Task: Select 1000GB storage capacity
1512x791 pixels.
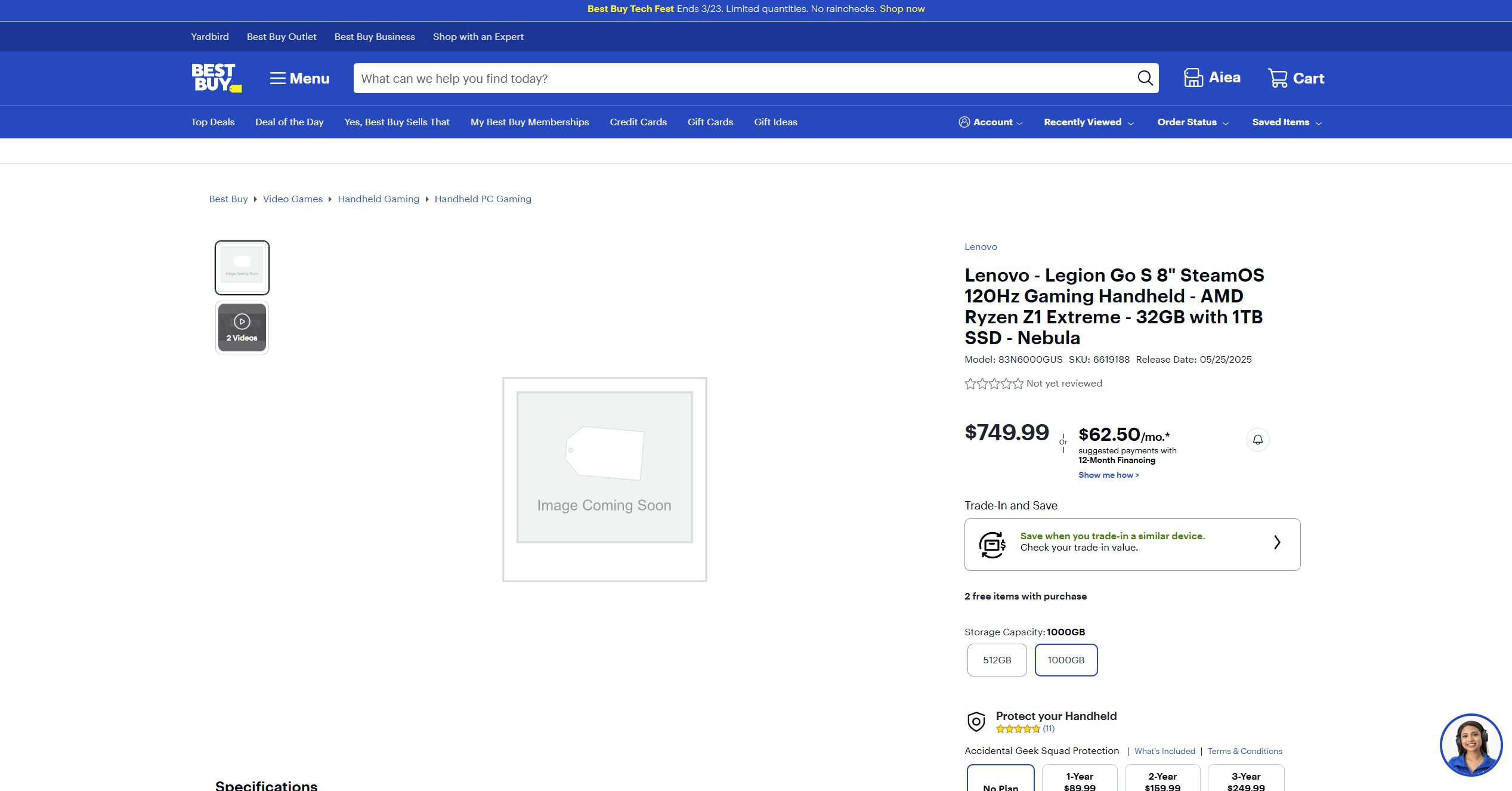Action: tap(1066, 660)
